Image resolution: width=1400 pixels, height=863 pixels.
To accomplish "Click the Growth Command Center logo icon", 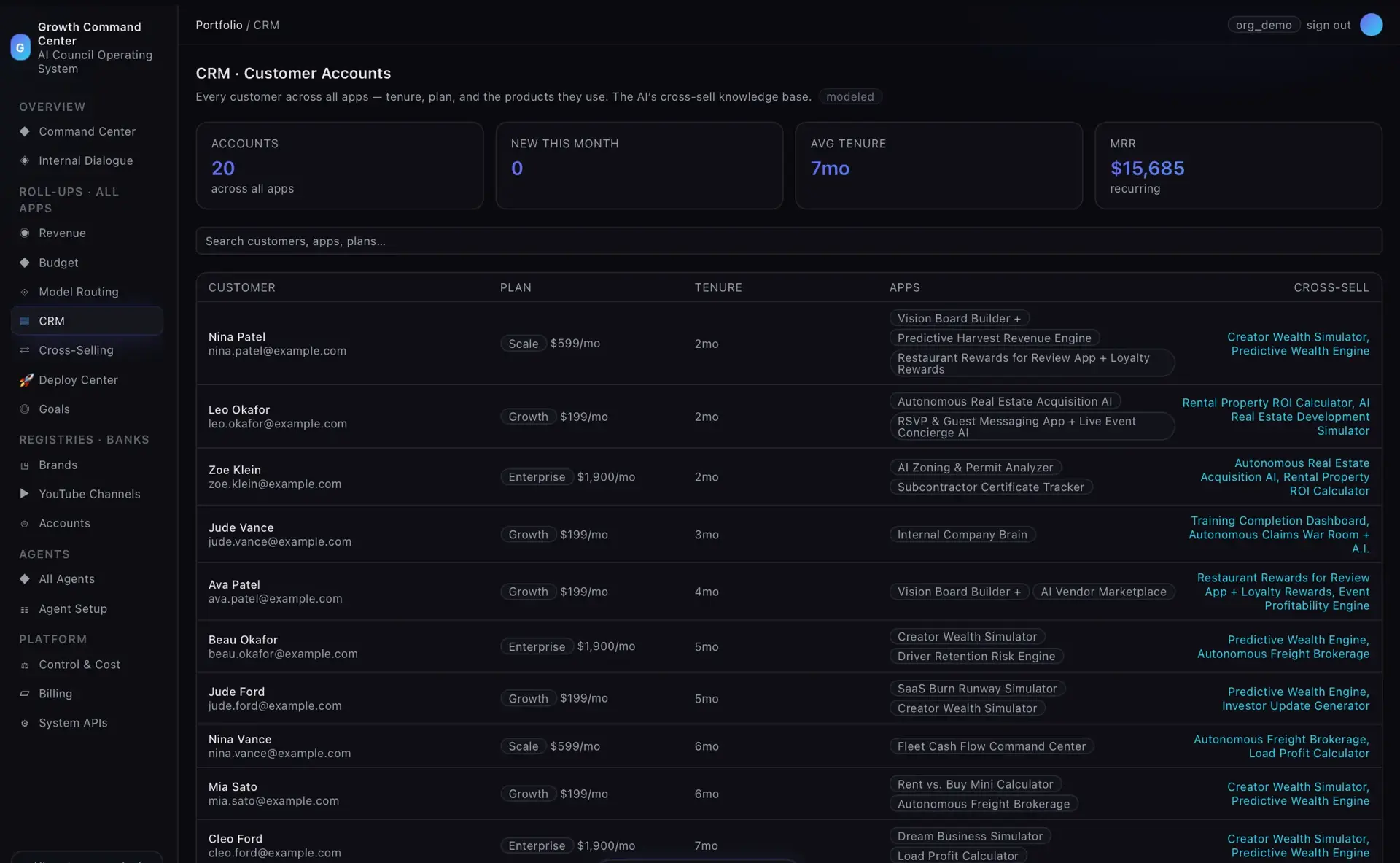I will point(20,47).
